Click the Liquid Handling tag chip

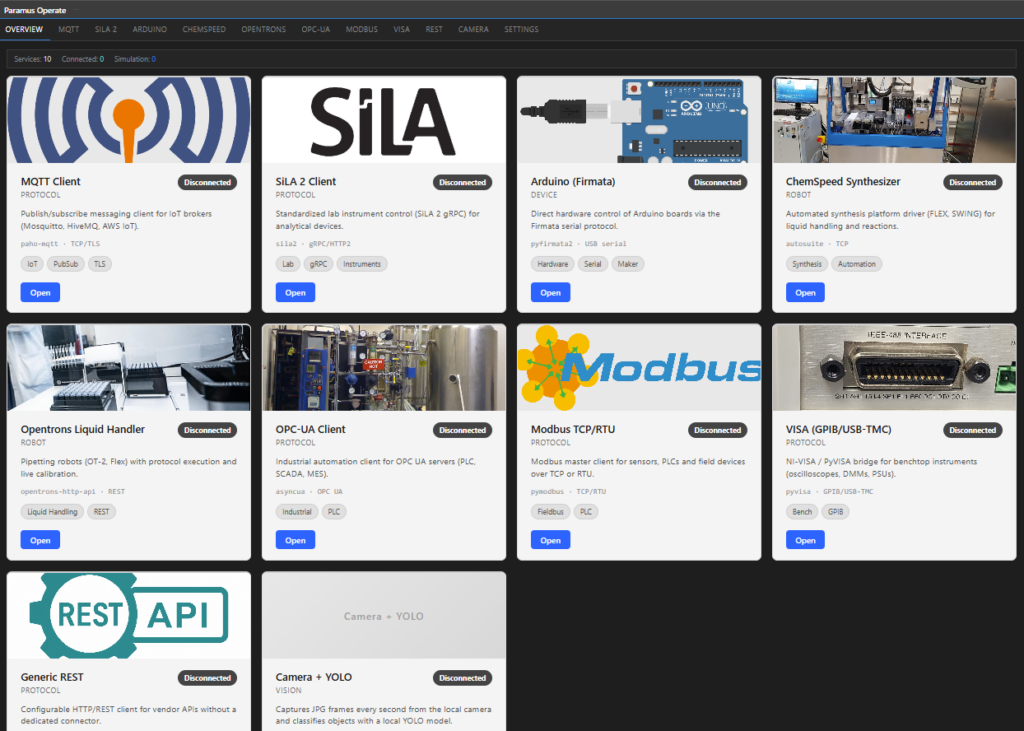click(x=52, y=512)
